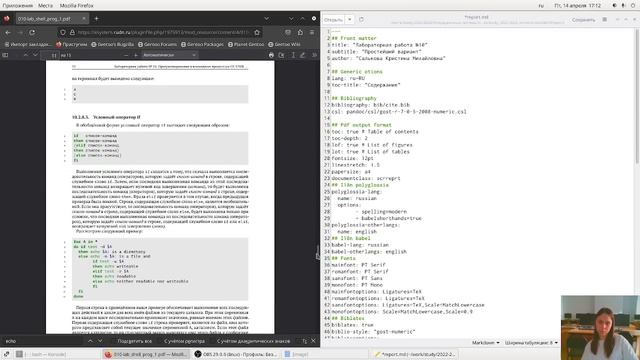Go back in Firefox history
The image size is (640, 360).
(x=8, y=32)
